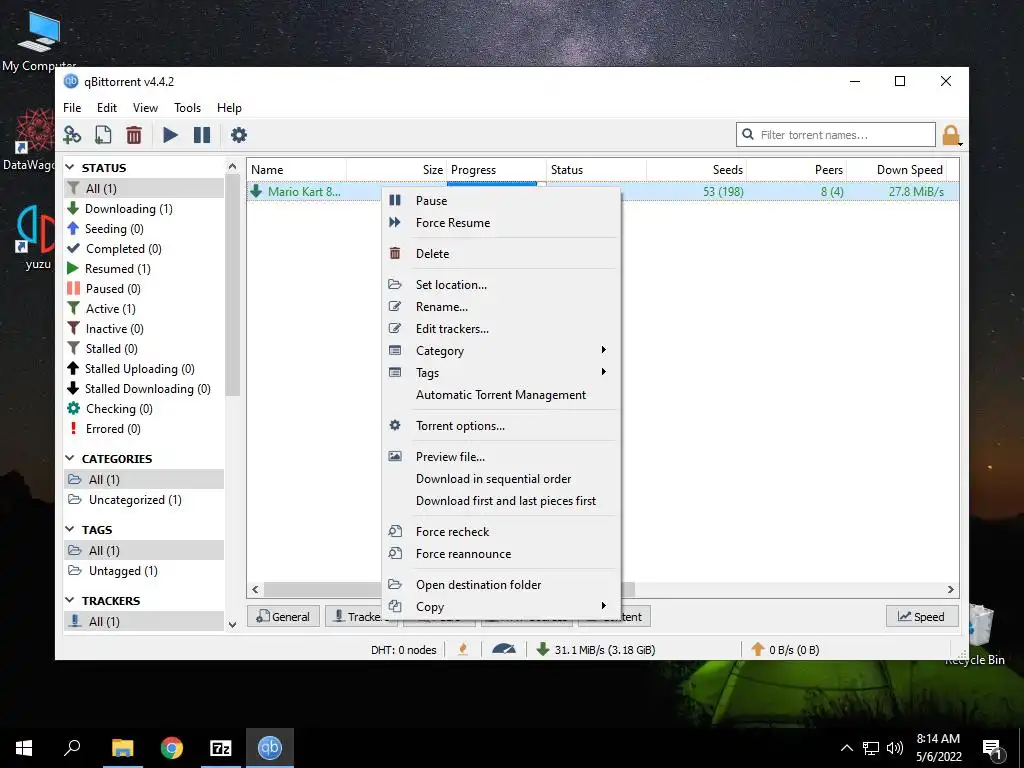The height and width of the screenshot is (768, 1024).
Task: Choose Force reannounce entry
Action: 500,554
